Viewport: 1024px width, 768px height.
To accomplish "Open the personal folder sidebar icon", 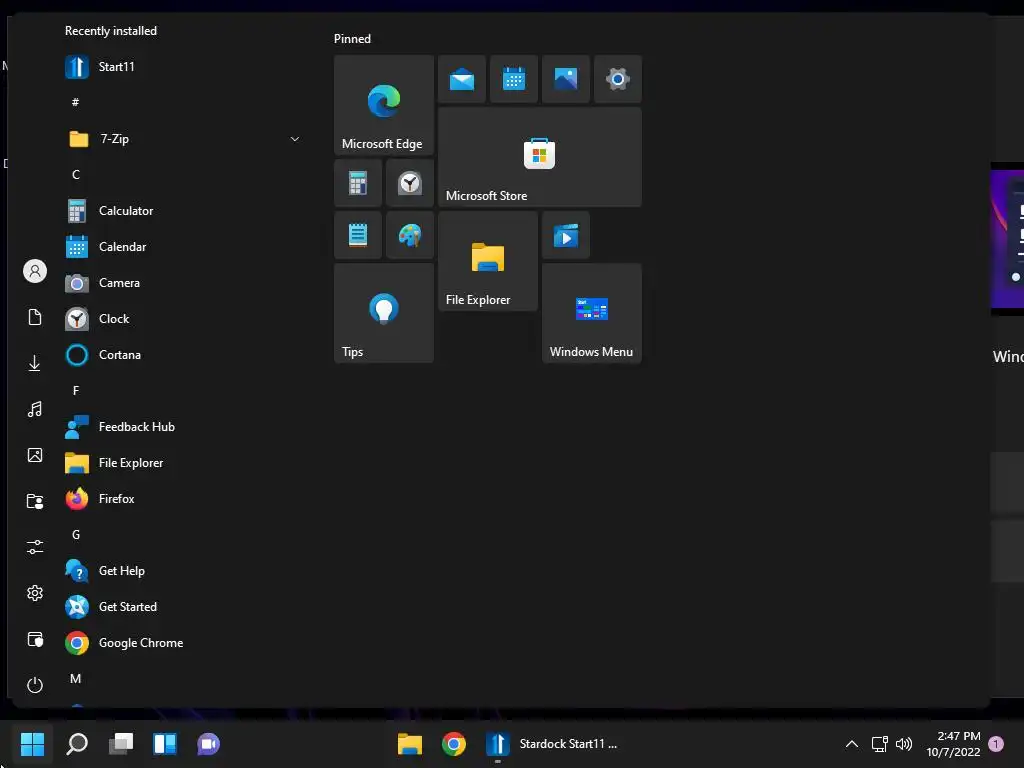I will [x=35, y=501].
